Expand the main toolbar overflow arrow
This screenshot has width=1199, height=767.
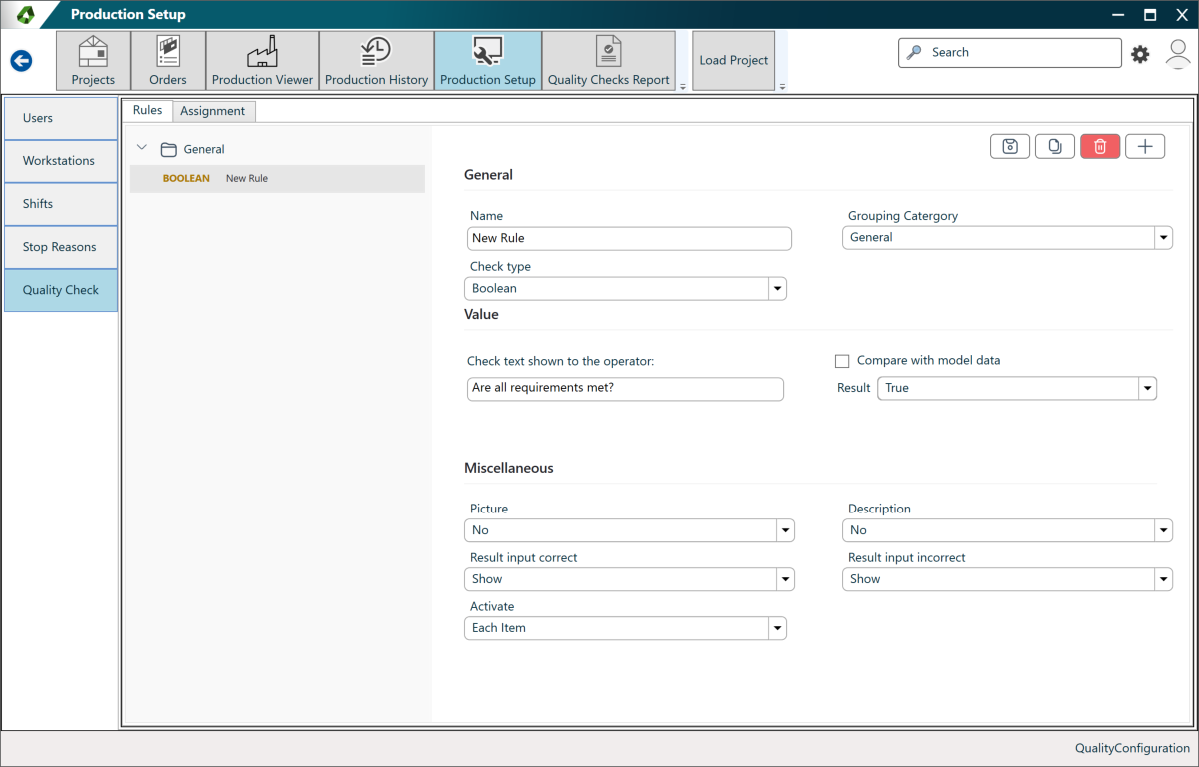683,86
